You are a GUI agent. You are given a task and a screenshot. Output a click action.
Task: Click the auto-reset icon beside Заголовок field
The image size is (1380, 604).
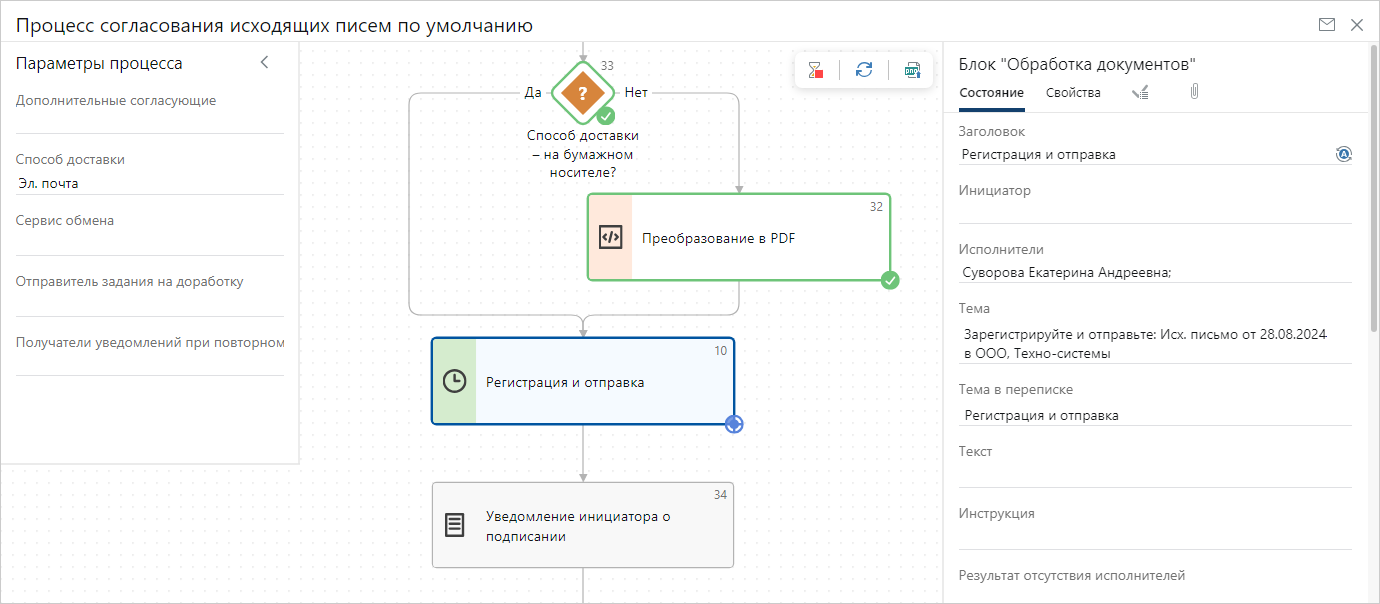[1343, 154]
